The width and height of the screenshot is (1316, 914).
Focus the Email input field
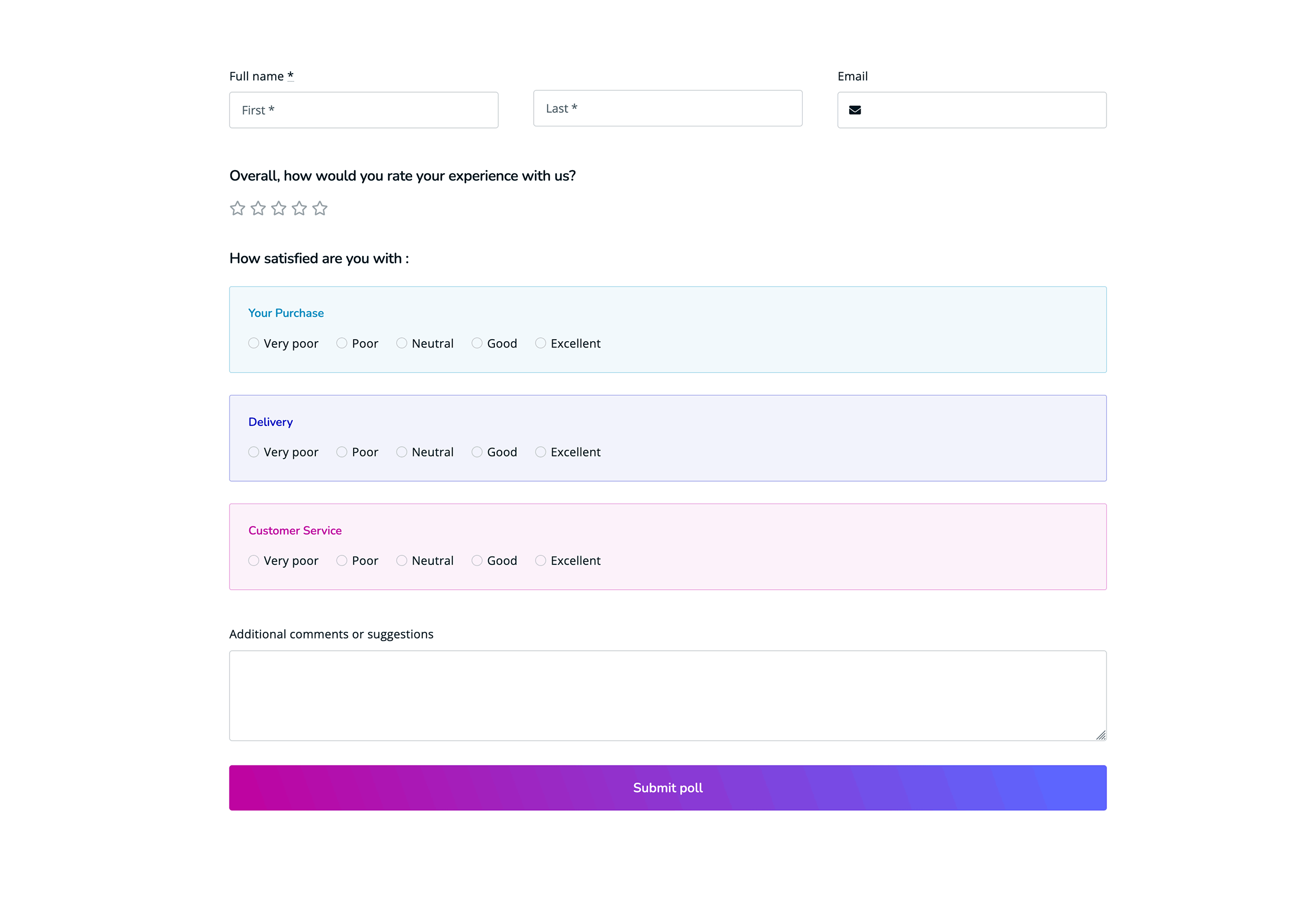coord(971,110)
